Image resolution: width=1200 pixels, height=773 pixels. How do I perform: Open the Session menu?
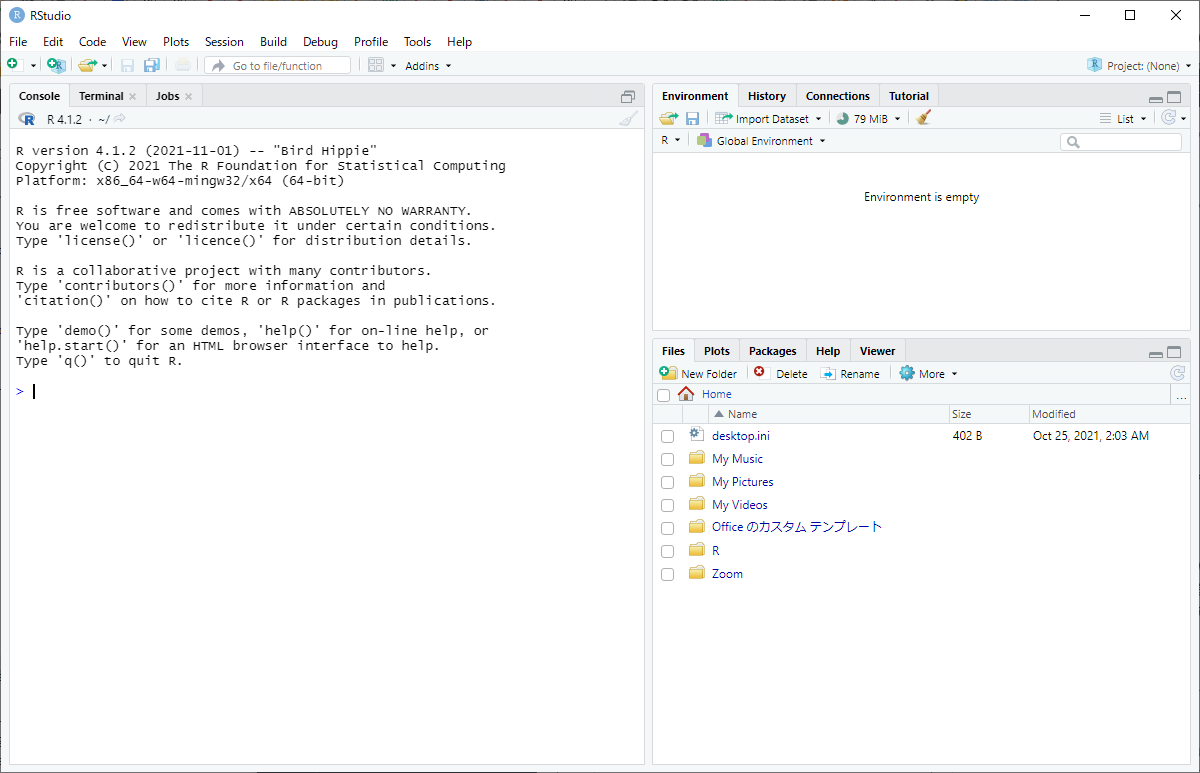pyautogui.click(x=224, y=42)
